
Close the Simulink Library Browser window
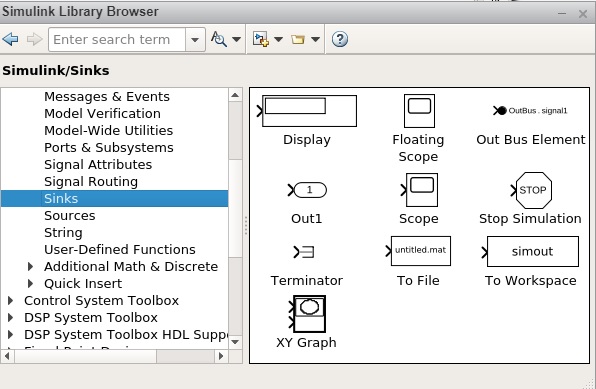point(583,14)
